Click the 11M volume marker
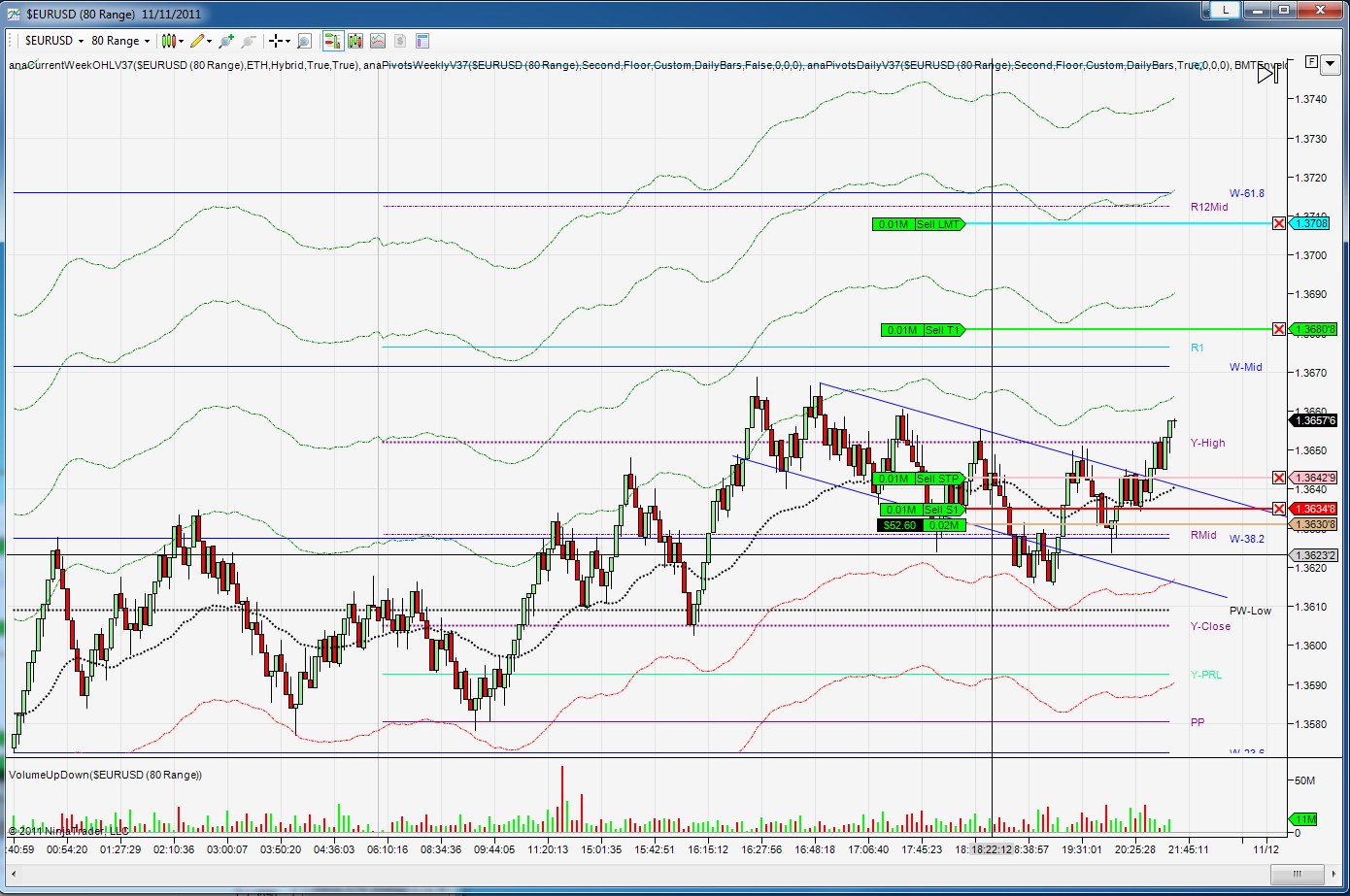Image resolution: width=1350 pixels, height=896 pixels. (1302, 819)
